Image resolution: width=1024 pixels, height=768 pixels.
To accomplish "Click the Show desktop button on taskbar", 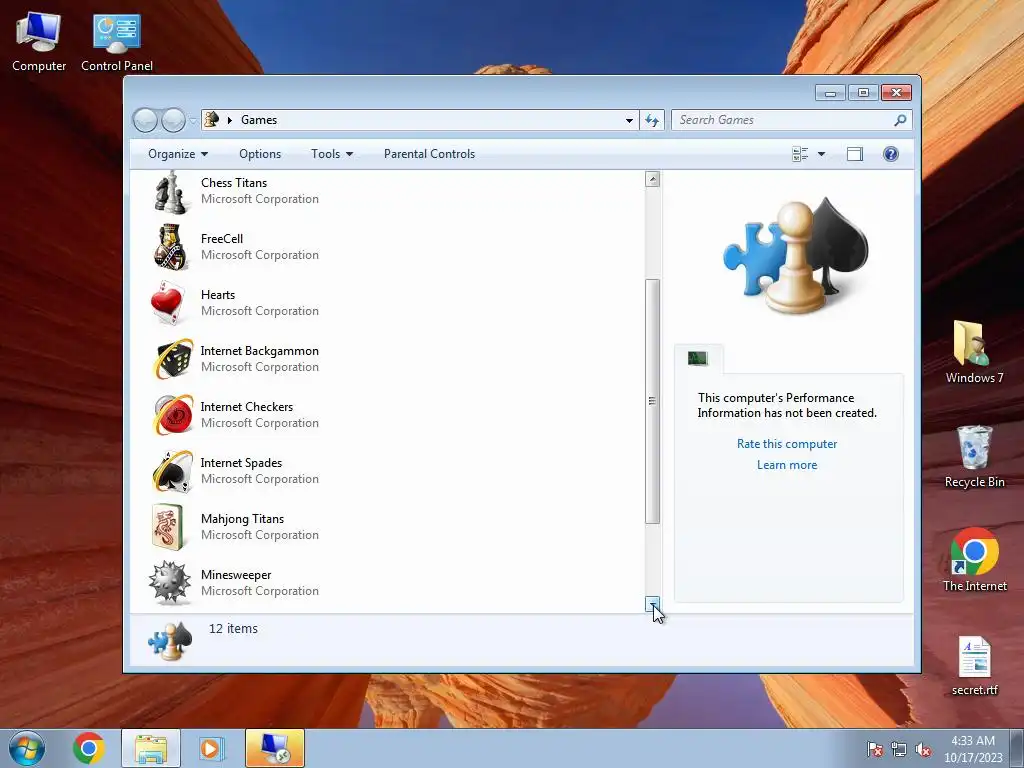I will [1018, 748].
